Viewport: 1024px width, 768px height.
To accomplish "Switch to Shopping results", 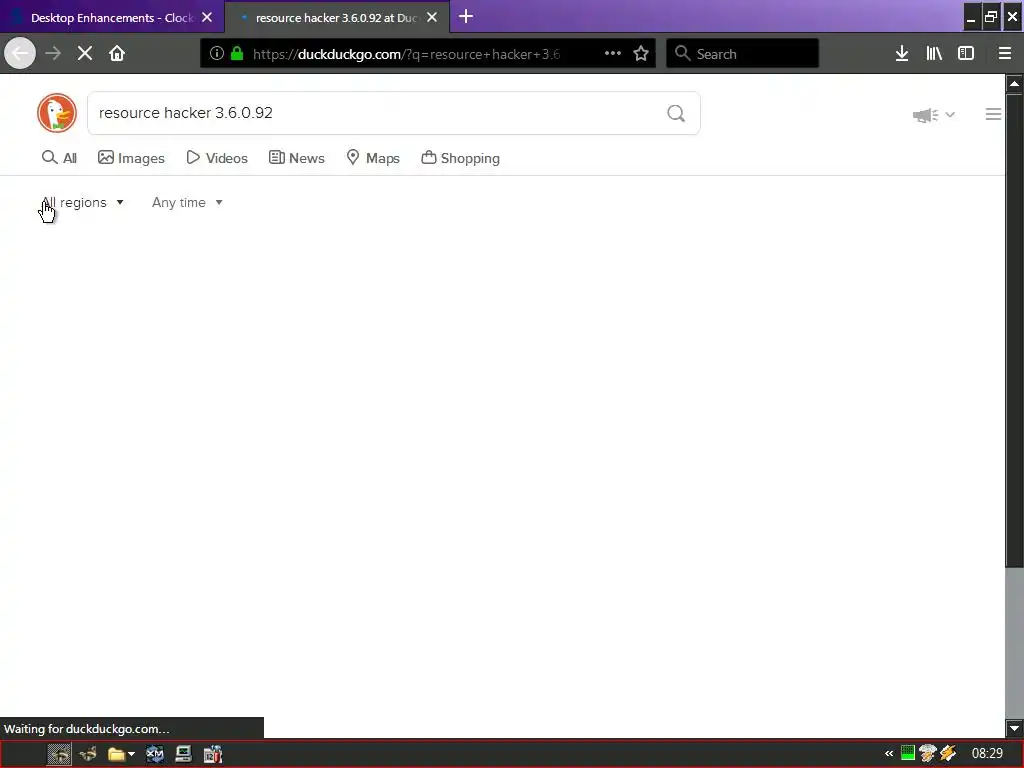I will point(460,158).
